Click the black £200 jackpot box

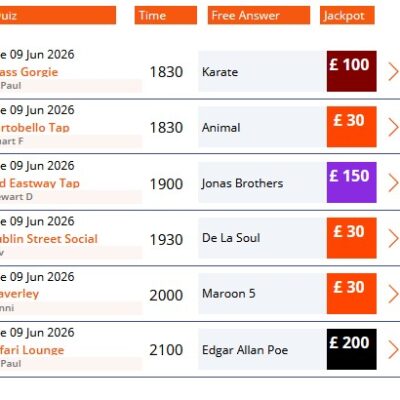[352, 349]
